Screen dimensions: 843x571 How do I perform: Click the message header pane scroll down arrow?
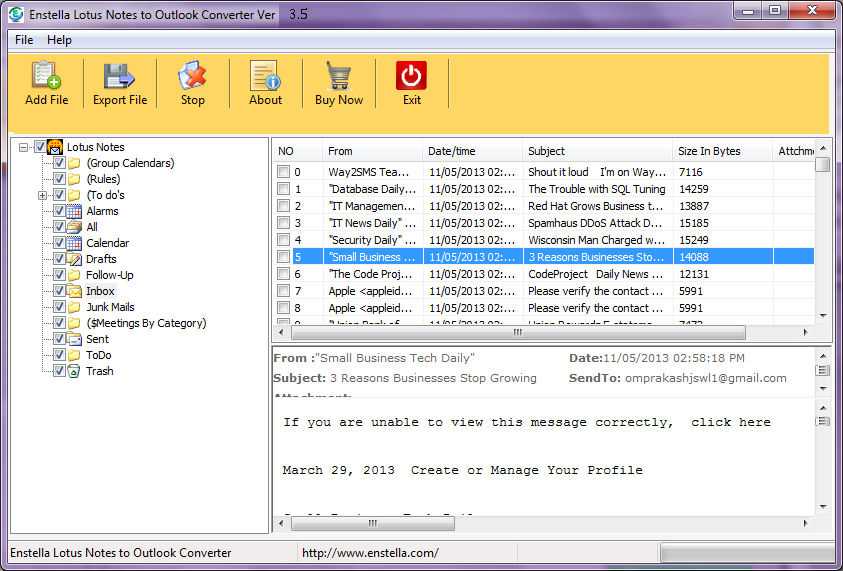(823, 389)
